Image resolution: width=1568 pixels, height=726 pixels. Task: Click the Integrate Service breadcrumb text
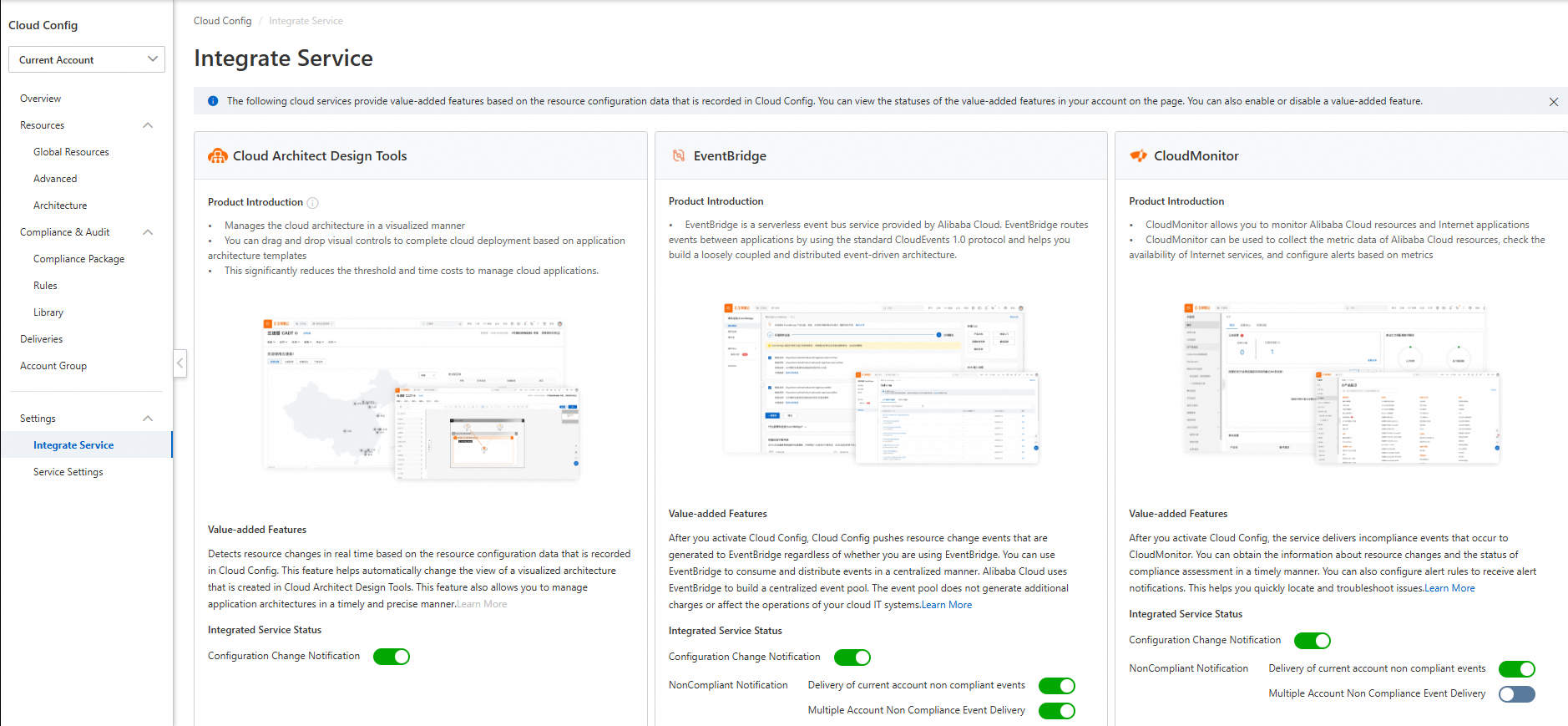[306, 21]
